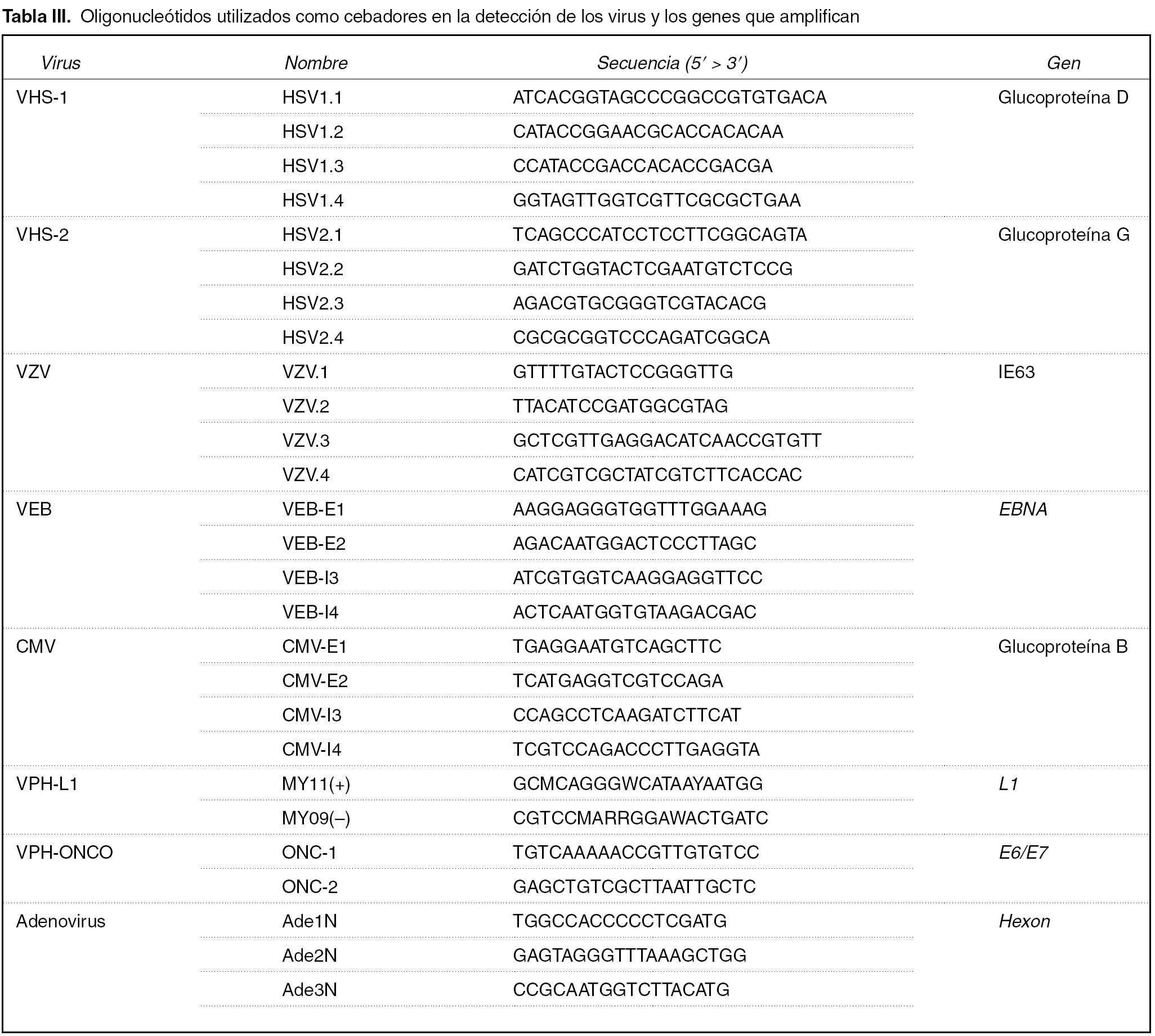Click the Nombre column header

[316, 62]
